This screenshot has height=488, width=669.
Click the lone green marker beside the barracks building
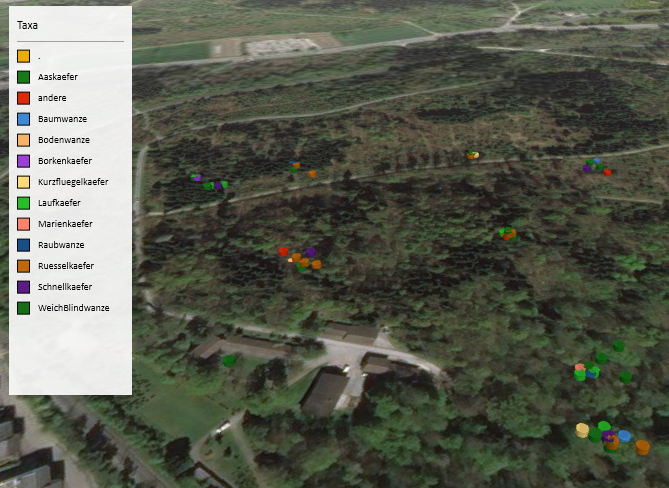(229, 361)
